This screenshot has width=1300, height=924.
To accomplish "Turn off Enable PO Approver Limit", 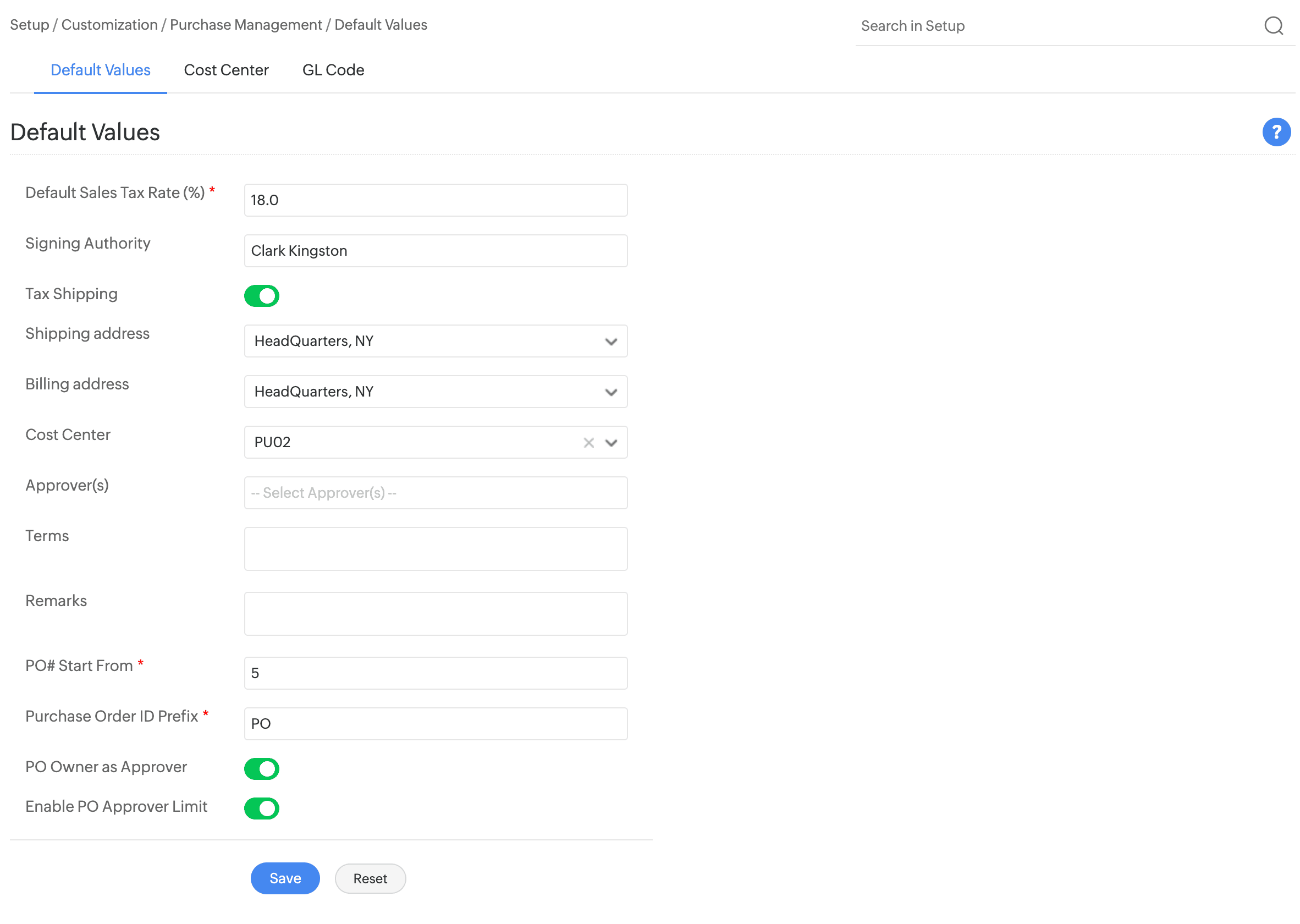I will pos(262,808).
